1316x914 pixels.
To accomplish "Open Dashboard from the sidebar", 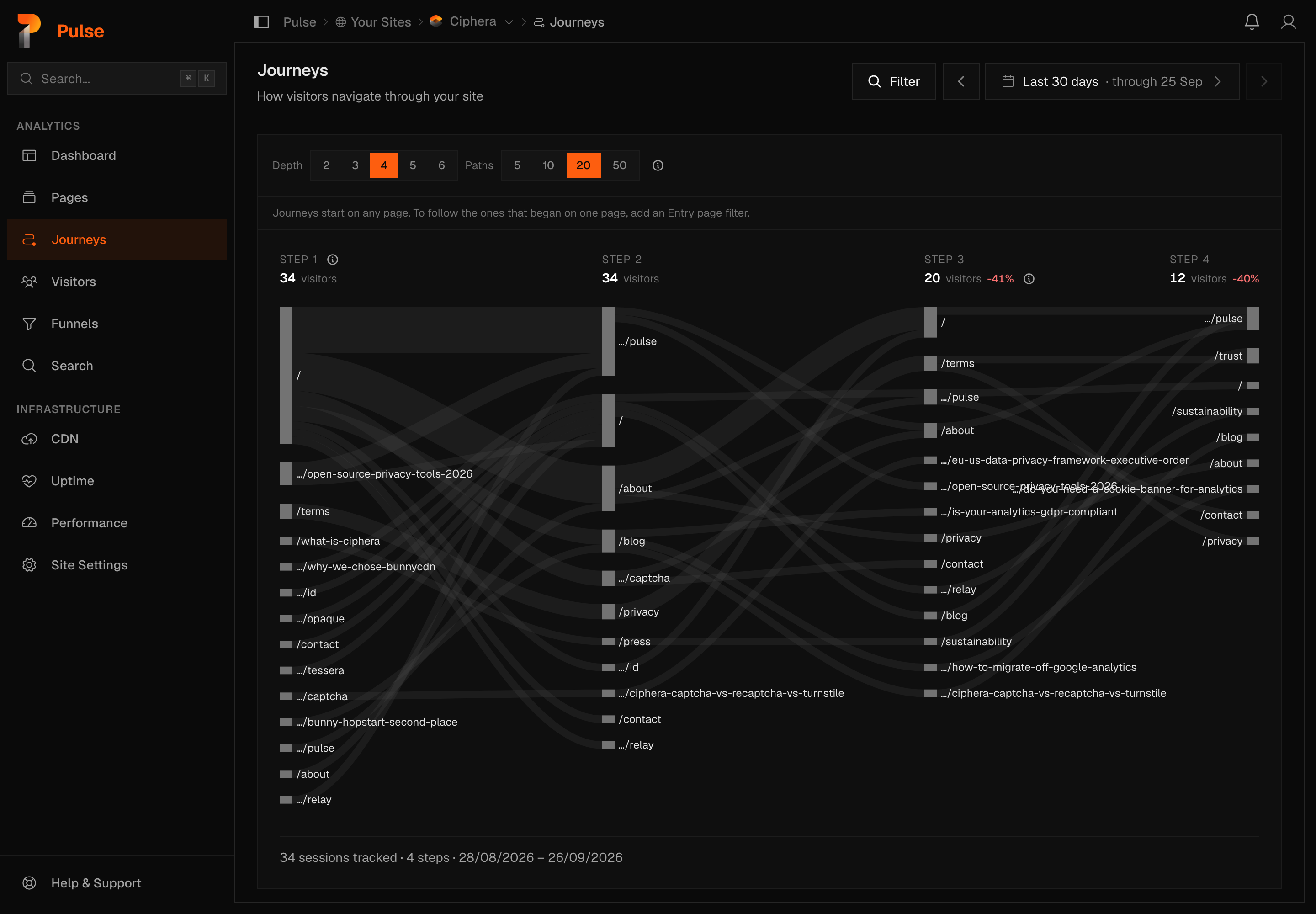I will [117, 156].
